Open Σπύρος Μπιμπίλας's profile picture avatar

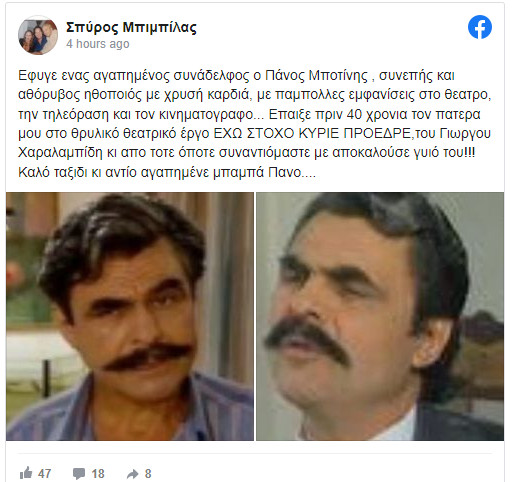tap(38, 35)
